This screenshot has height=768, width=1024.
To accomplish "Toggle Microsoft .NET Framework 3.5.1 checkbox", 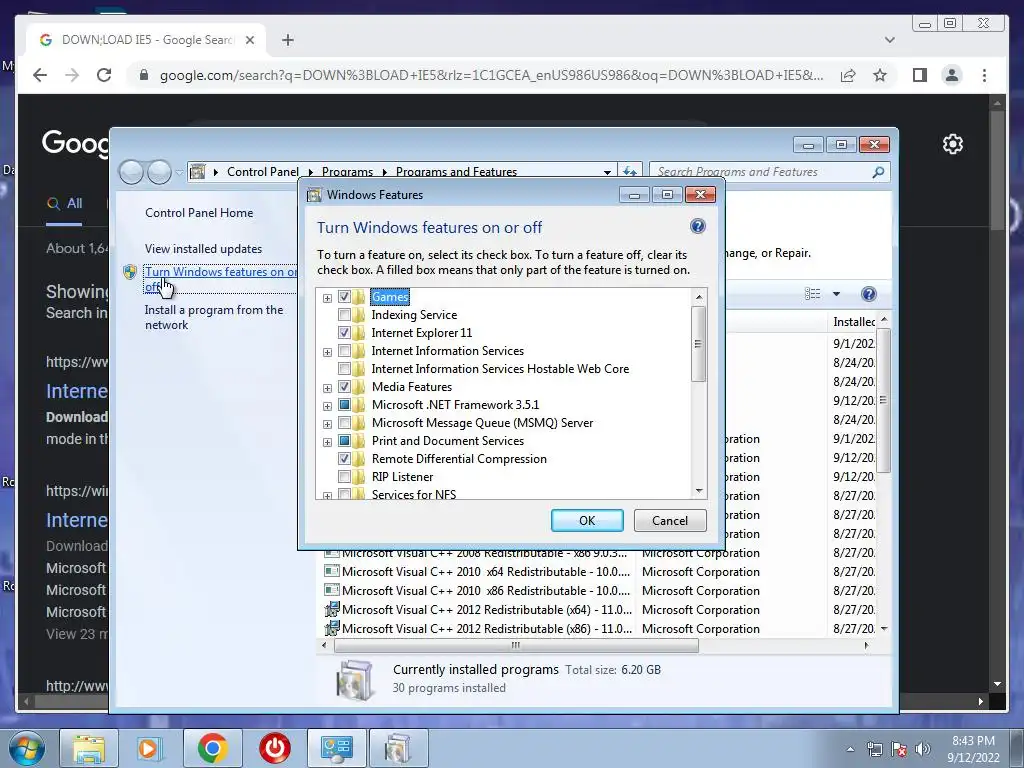I will (344, 405).
